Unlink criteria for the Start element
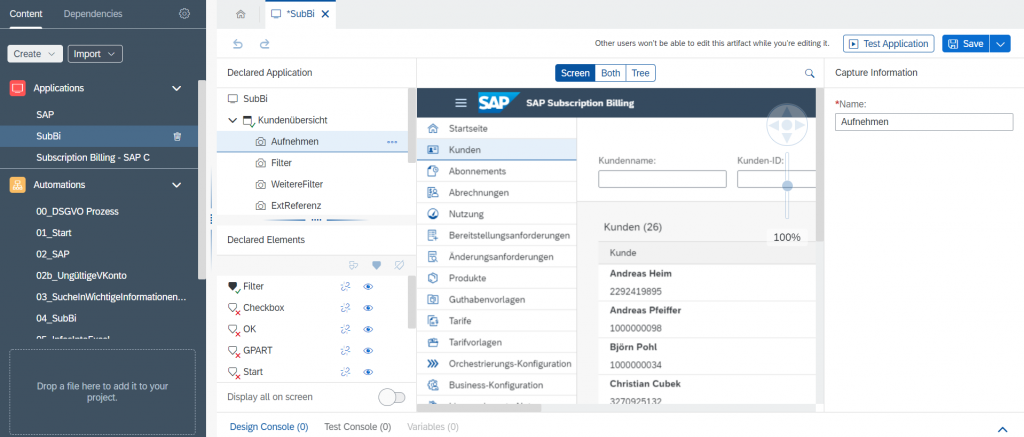 click(345, 372)
